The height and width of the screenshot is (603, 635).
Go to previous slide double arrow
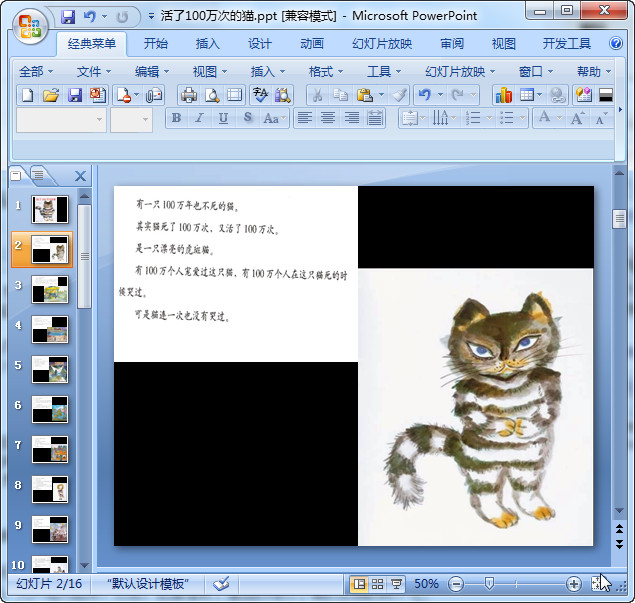coord(619,528)
